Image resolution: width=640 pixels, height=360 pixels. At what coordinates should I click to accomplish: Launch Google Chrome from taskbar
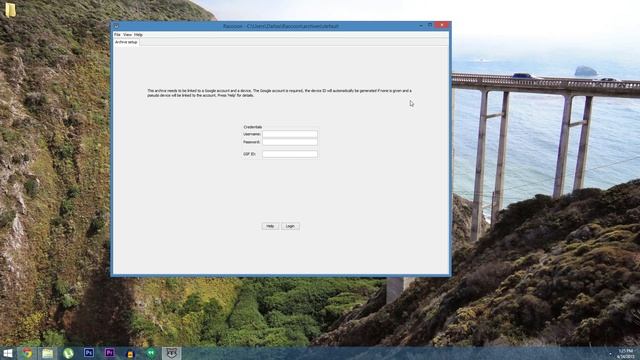(x=27, y=353)
